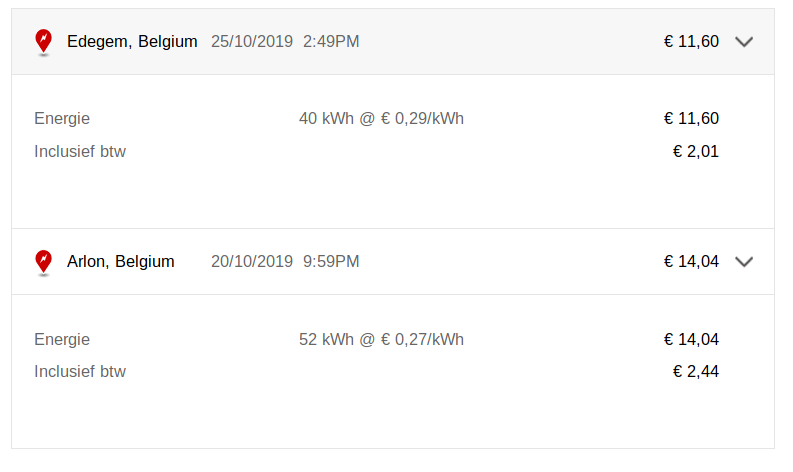Collapse the Arlon session with its chevron
The width and height of the screenshot is (793, 472).
(743, 262)
